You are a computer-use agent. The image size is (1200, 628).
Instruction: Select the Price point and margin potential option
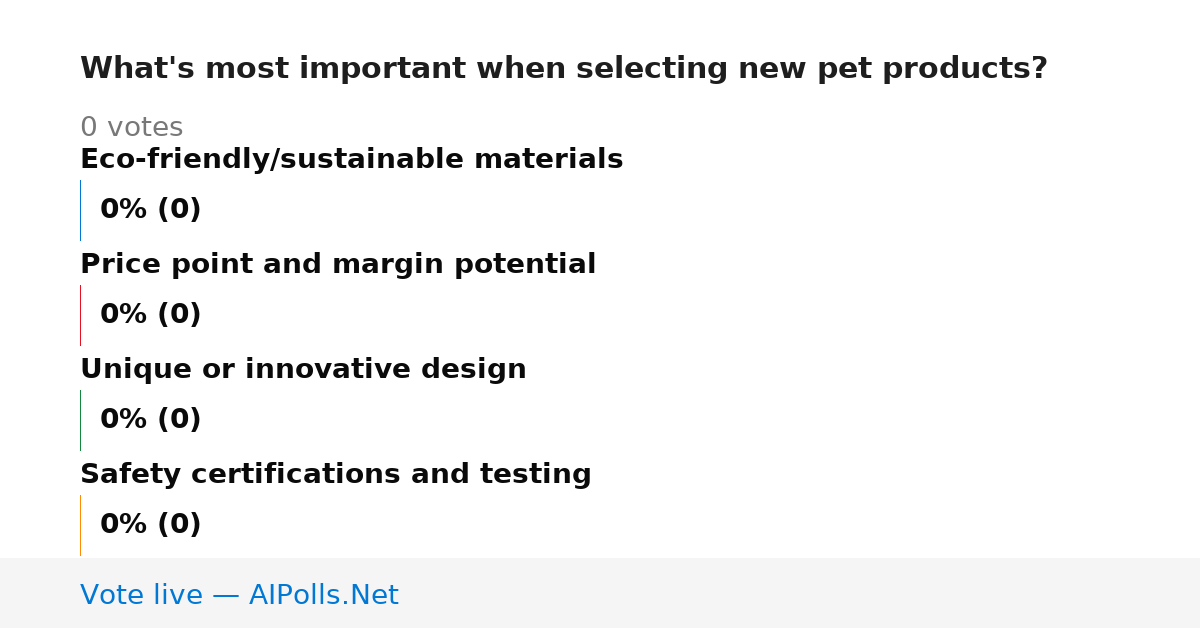(x=338, y=265)
